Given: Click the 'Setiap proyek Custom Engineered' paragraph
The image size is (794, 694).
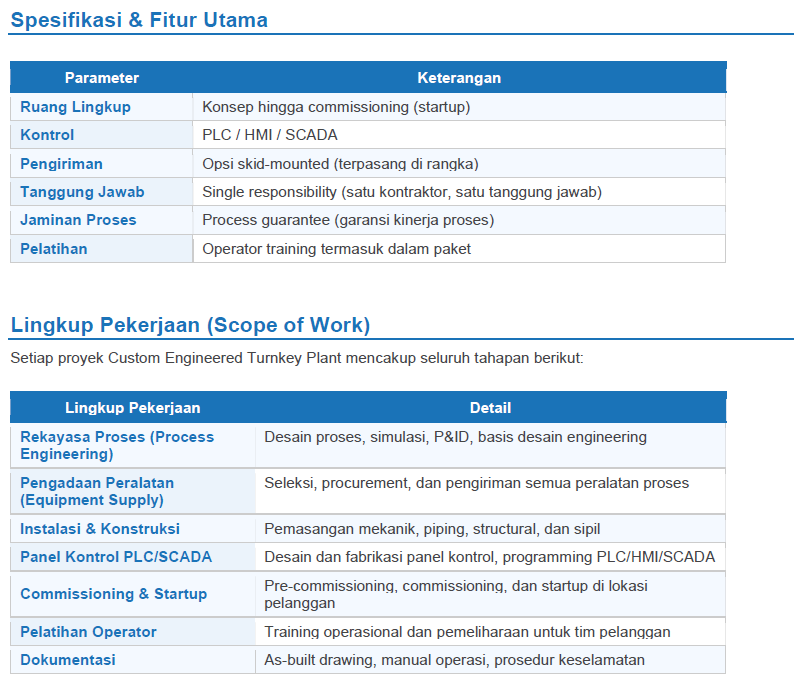Looking at the screenshot, I should pyautogui.click(x=297, y=358).
